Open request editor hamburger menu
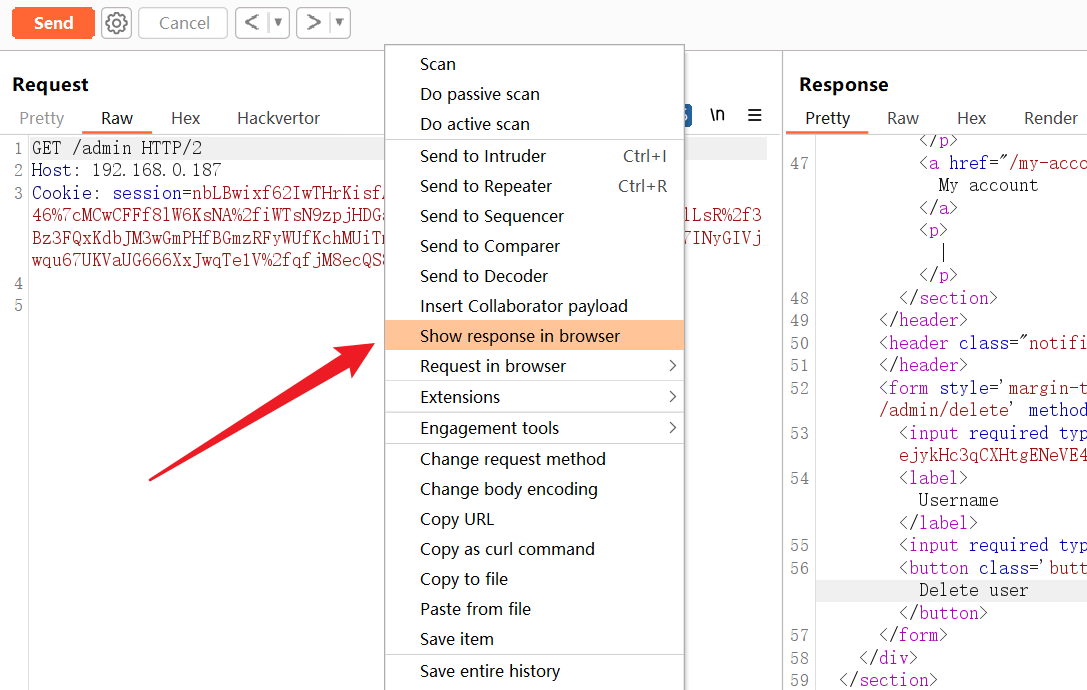 [x=755, y=115]
